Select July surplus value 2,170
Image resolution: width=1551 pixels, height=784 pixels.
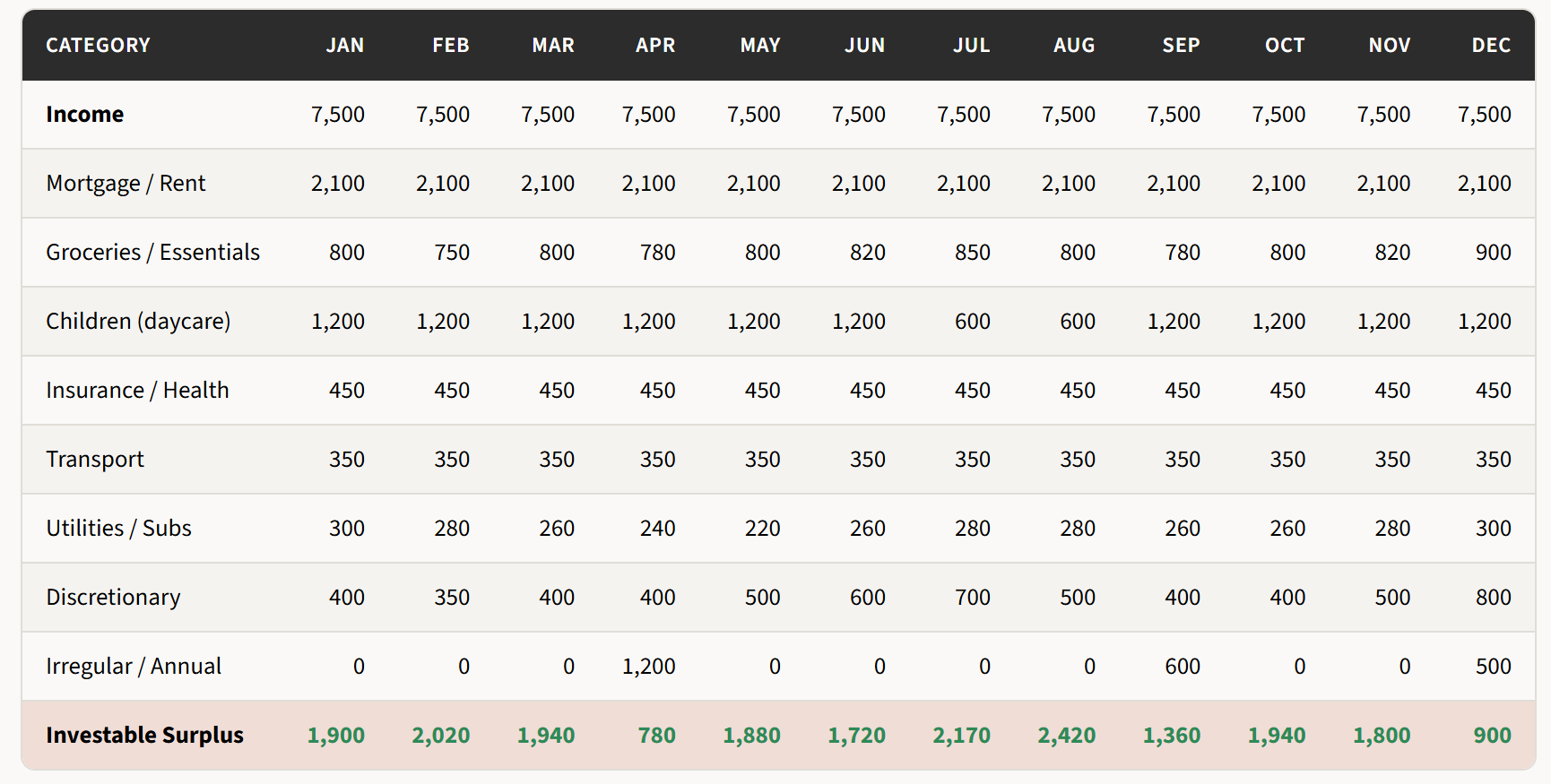(962, 735)
